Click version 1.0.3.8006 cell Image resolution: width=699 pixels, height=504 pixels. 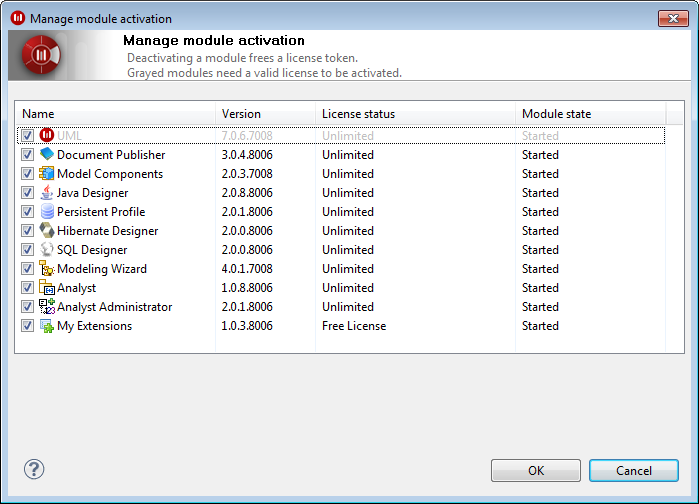(x=247, y=326)
